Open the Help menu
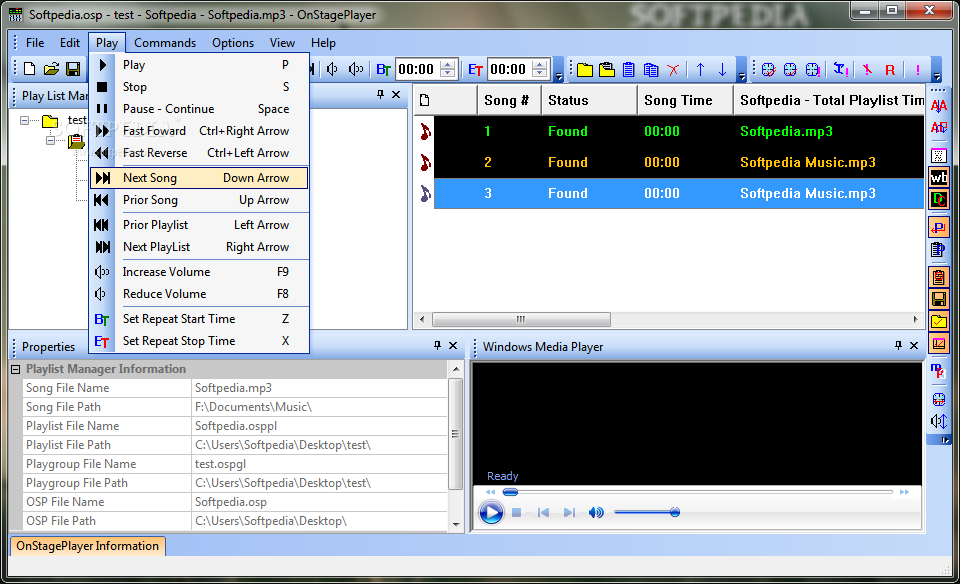Image resolution: width=960 pixels, height=584 pixels. [323, 43]
